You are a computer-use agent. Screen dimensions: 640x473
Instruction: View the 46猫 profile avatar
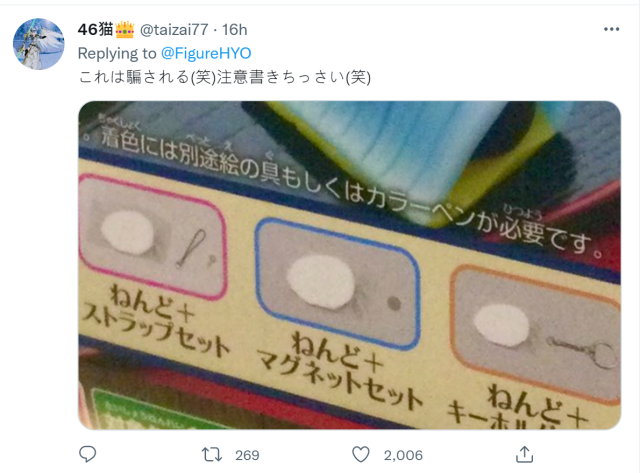(x=39, y=44)
